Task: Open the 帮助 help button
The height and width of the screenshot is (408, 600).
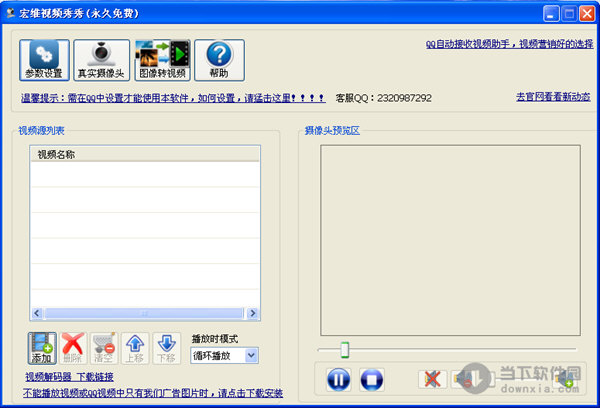Action: [219, 60]
